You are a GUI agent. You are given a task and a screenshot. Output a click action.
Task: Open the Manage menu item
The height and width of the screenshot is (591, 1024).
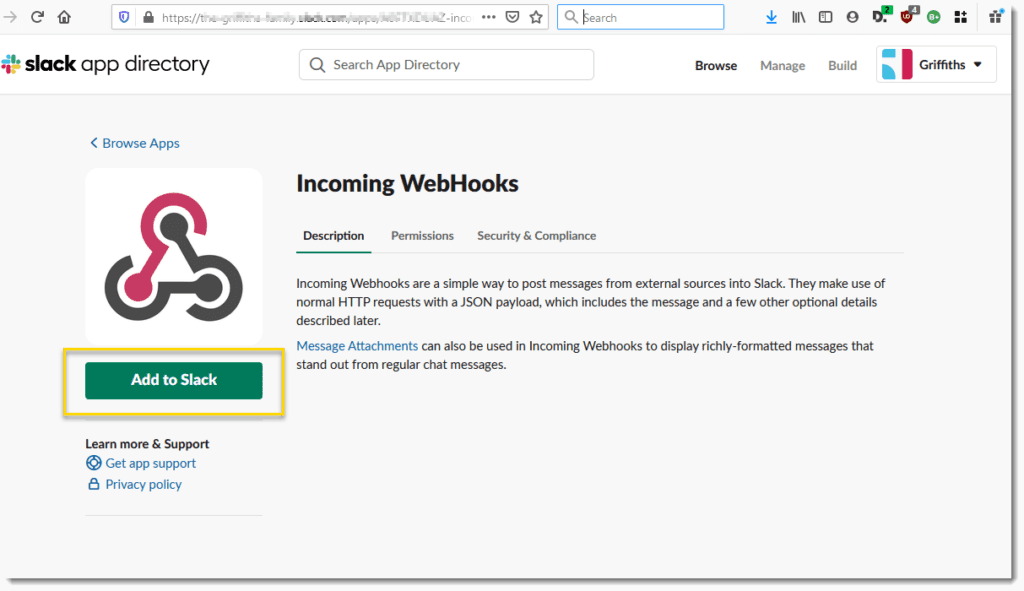click(x=782, y=65)
